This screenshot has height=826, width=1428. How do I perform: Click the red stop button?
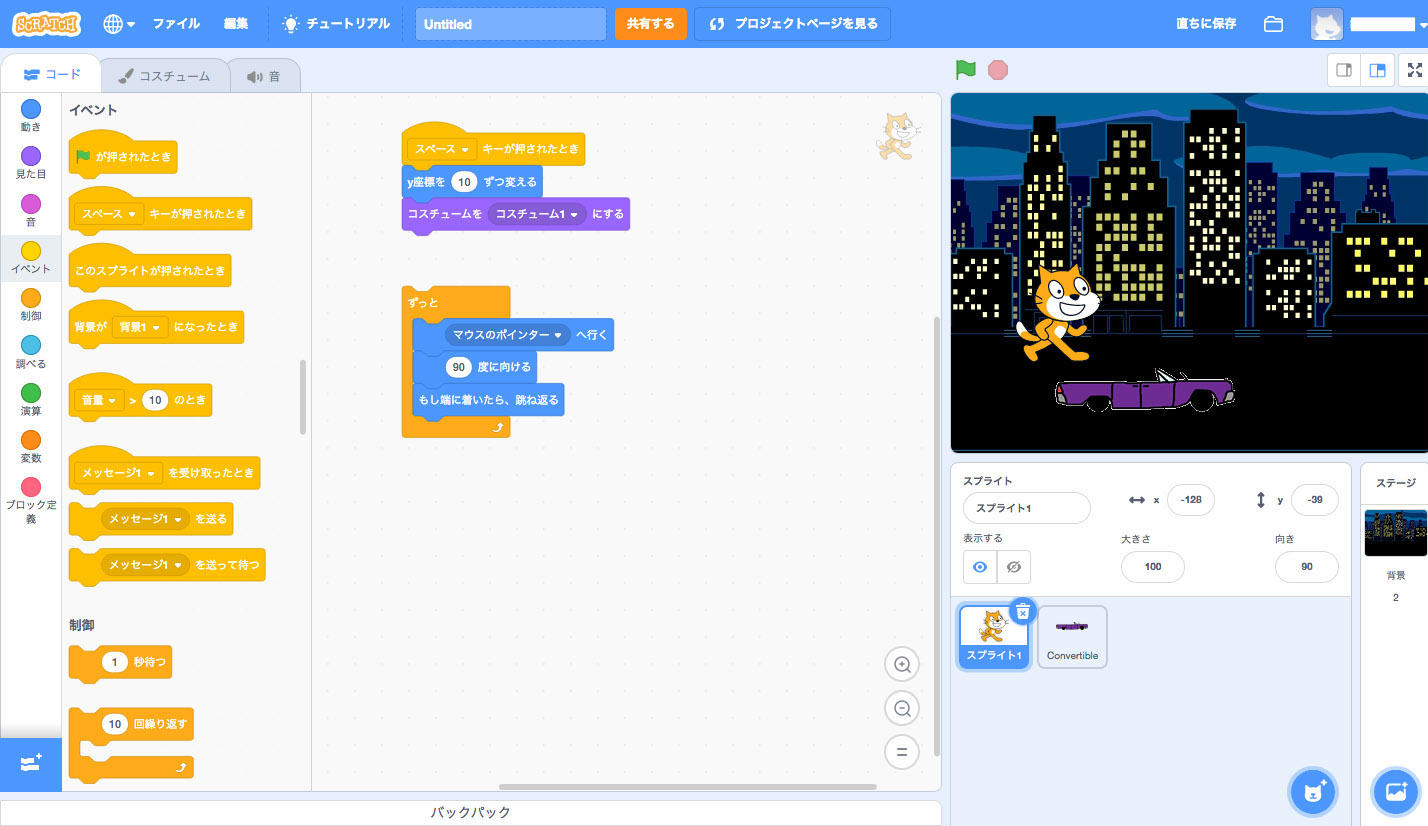point(997,70)
